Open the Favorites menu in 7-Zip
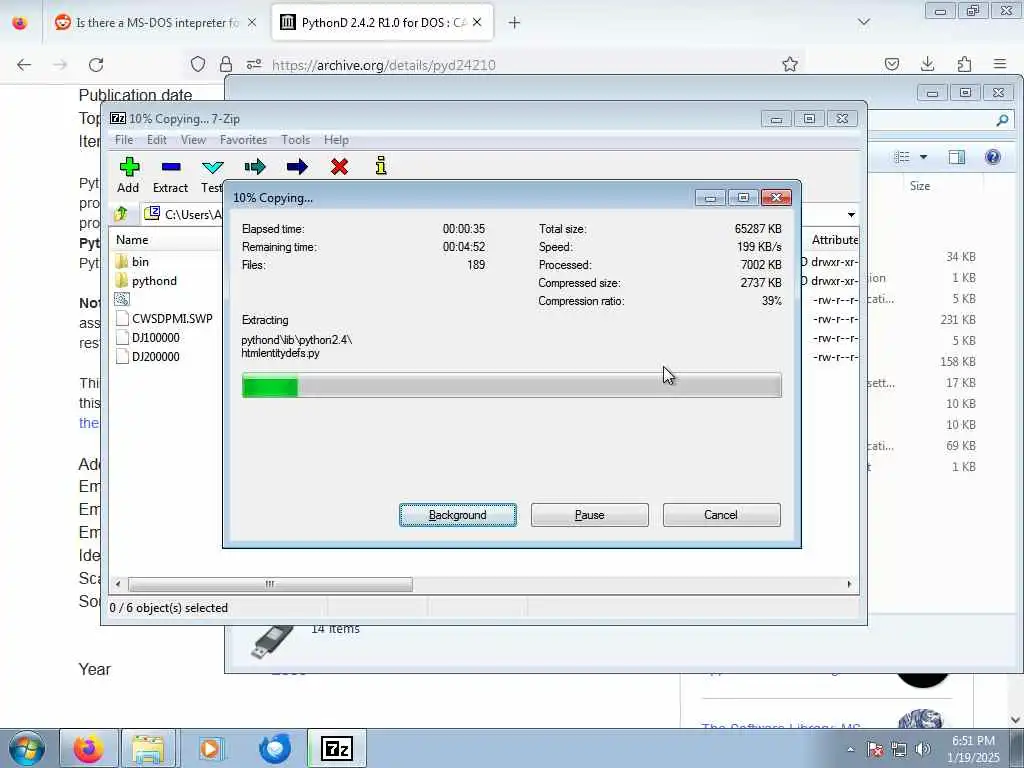This screenshot has height=768, width=1024. 244,140
